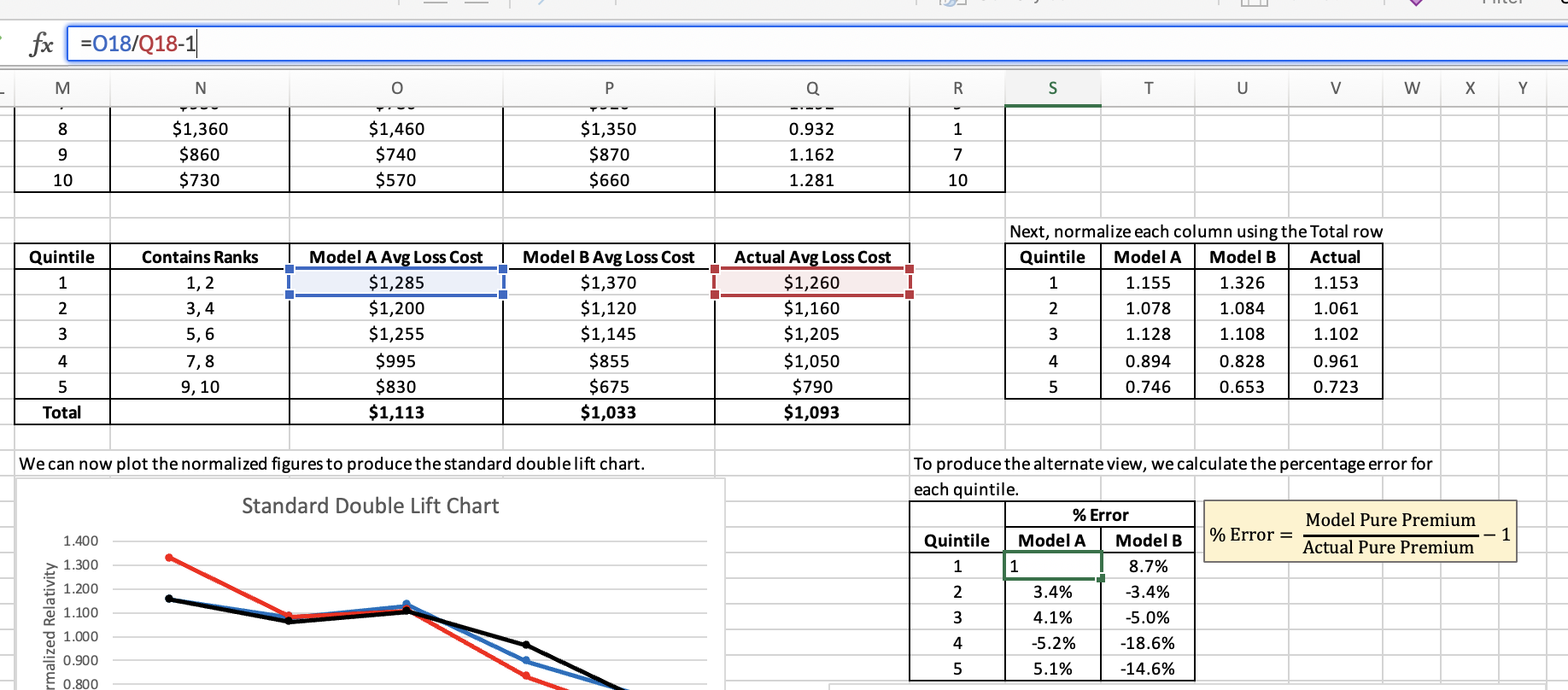Image resolution: width=1568 pixels, height=690 pixels.
Task: Click the Model B 8.7% error cell
Action: point(1148,566)
